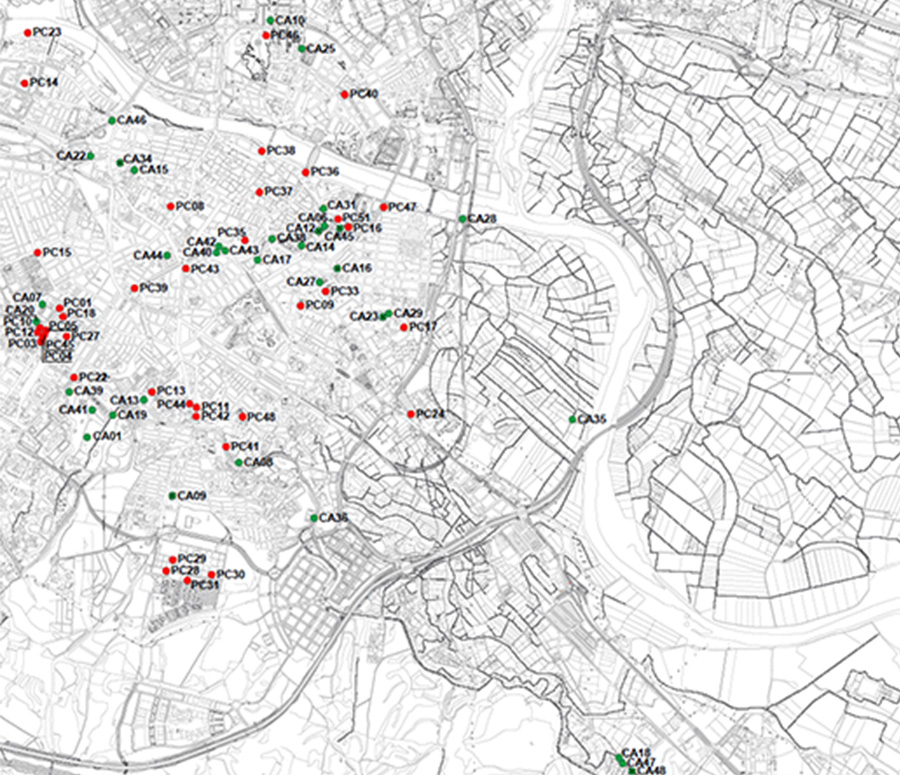Click the red PC39 map point
The width and height of the screenshot is (900, 775).
[x=135, y=288]
